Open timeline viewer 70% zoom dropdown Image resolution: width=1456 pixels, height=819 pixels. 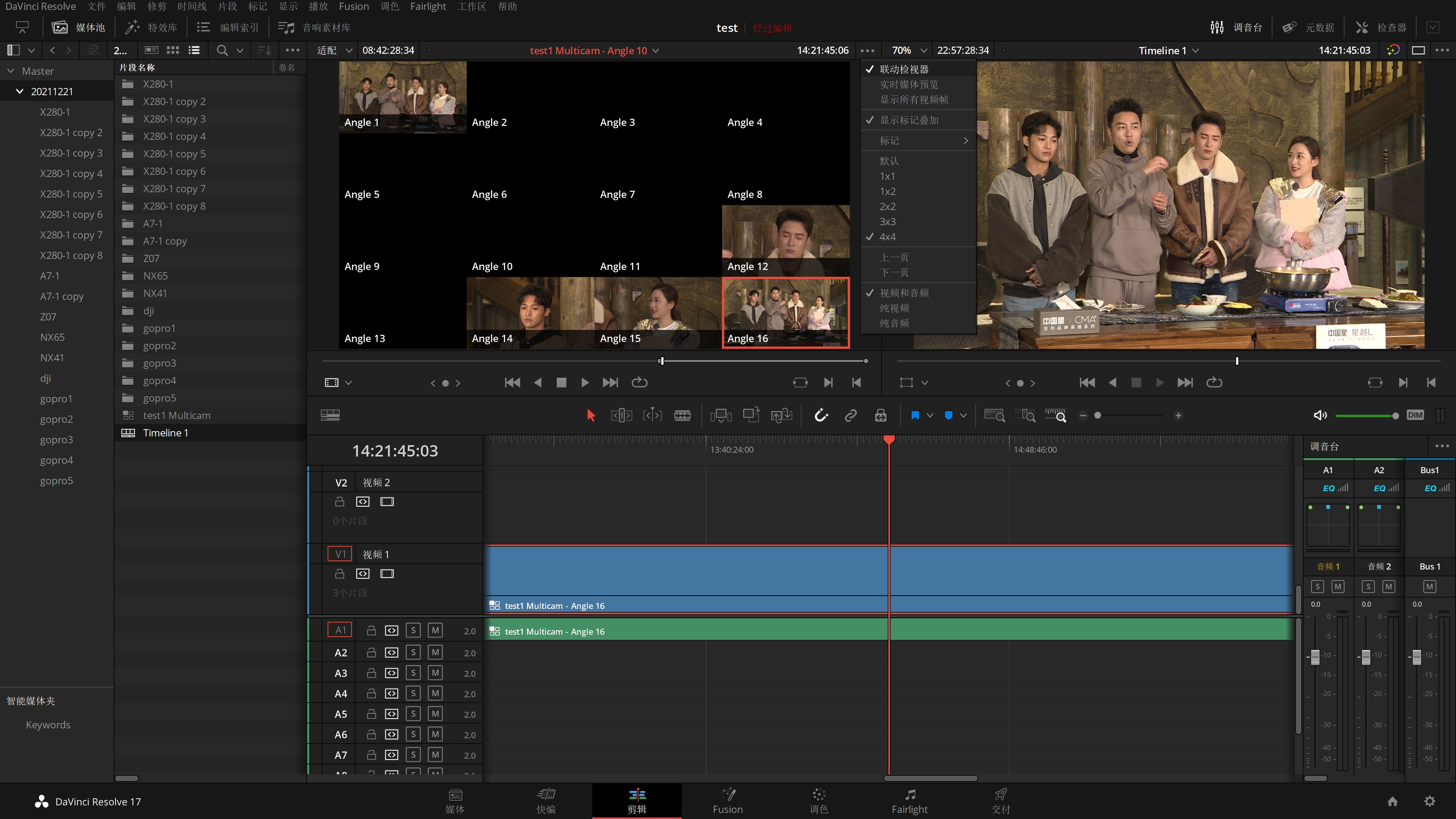click(x=909, y=50)
